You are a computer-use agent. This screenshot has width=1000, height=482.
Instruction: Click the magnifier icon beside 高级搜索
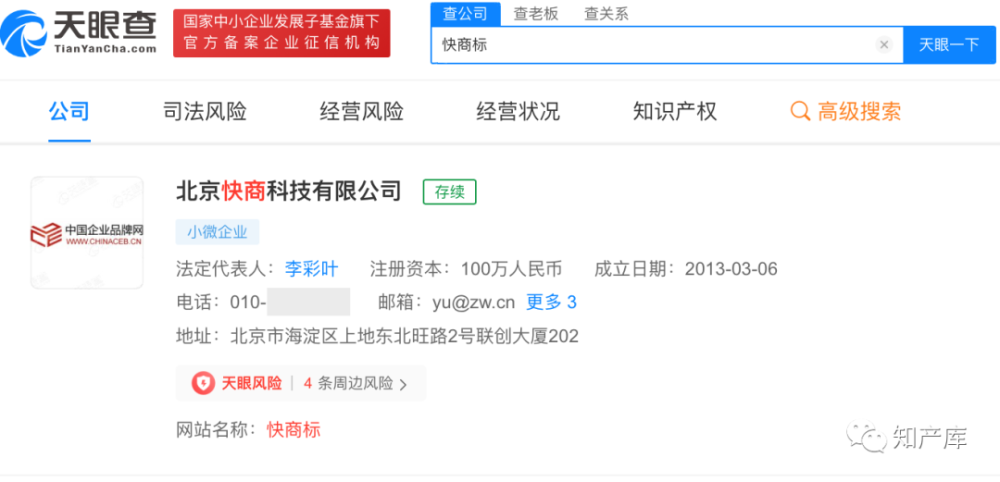coord(800,112)
